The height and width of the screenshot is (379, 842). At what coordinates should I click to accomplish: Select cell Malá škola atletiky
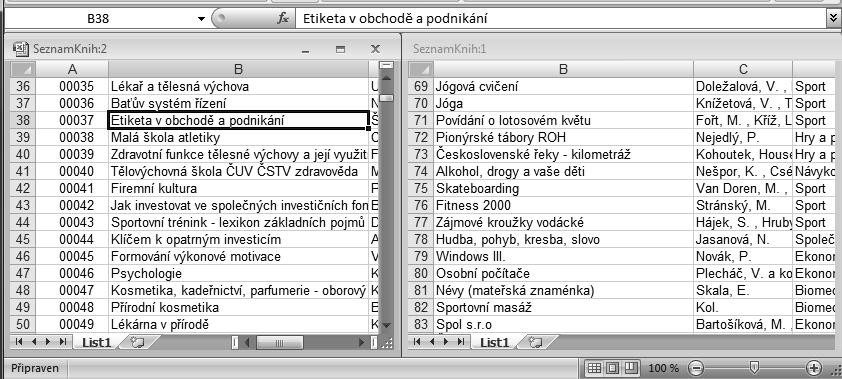pyautogui.click(x=238, y=137)
